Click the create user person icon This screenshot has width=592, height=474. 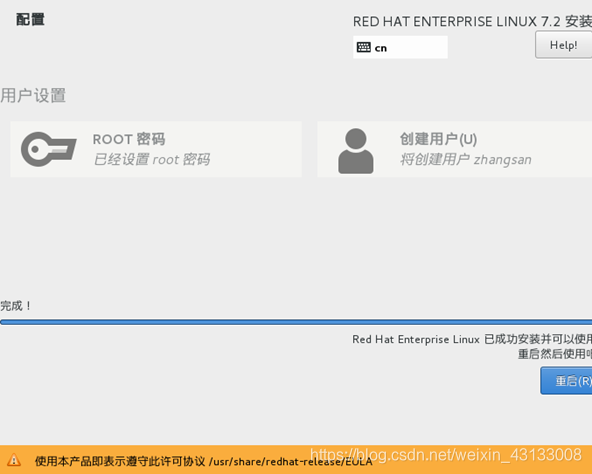[x=356, y=151]
